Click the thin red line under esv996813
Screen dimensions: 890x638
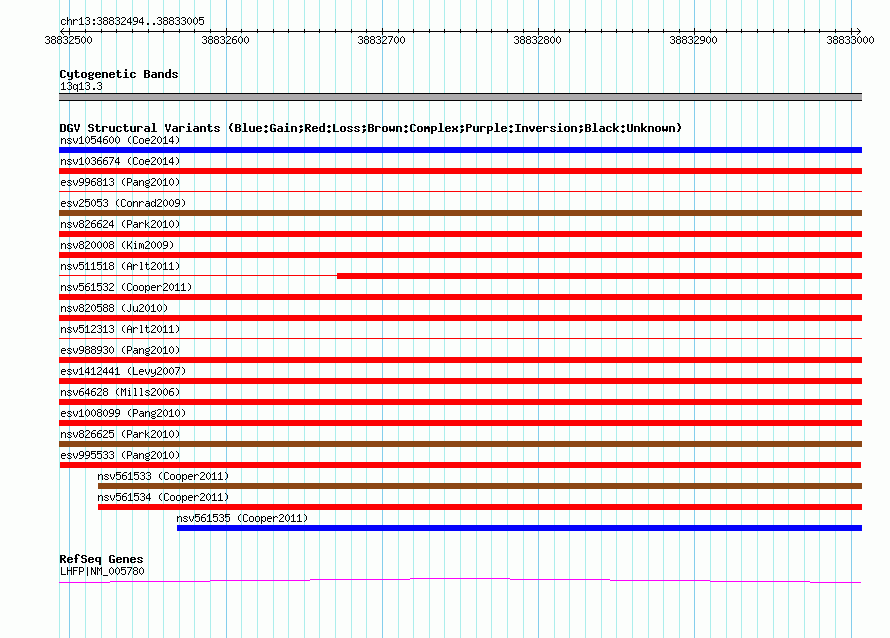460,192
